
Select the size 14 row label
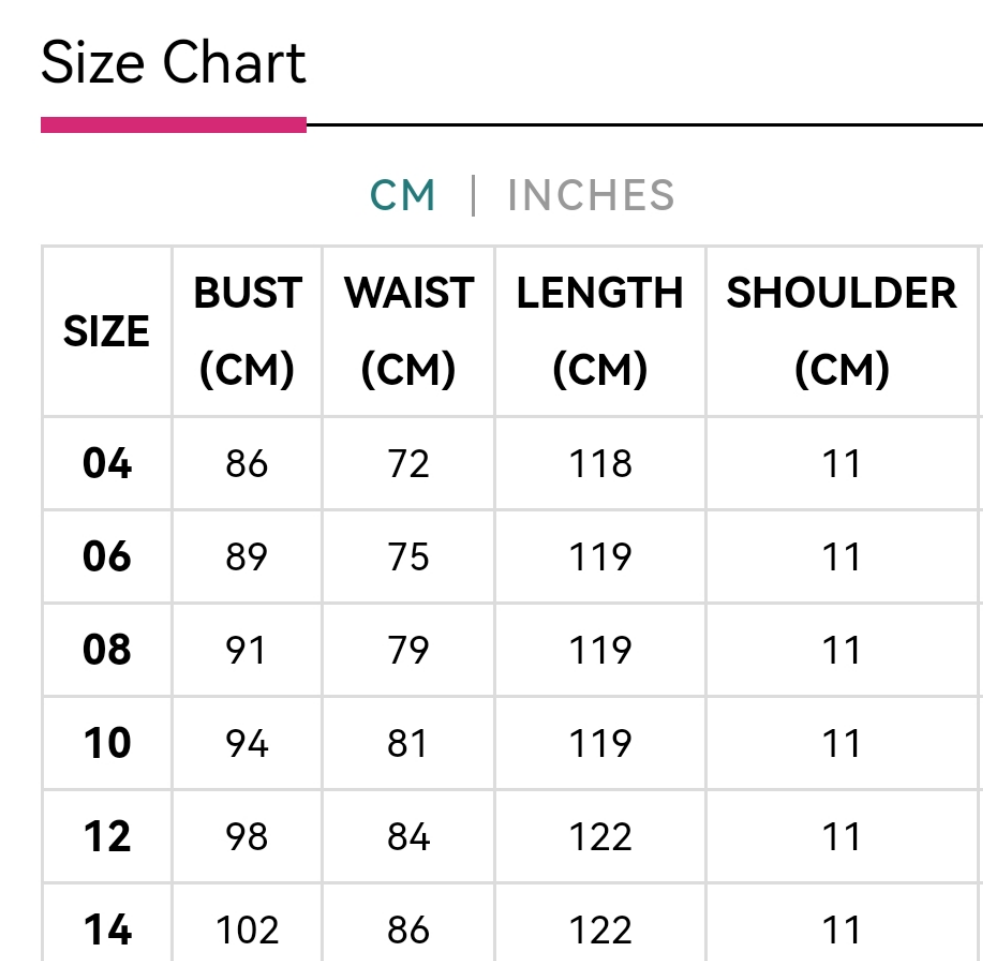point(106,930)
